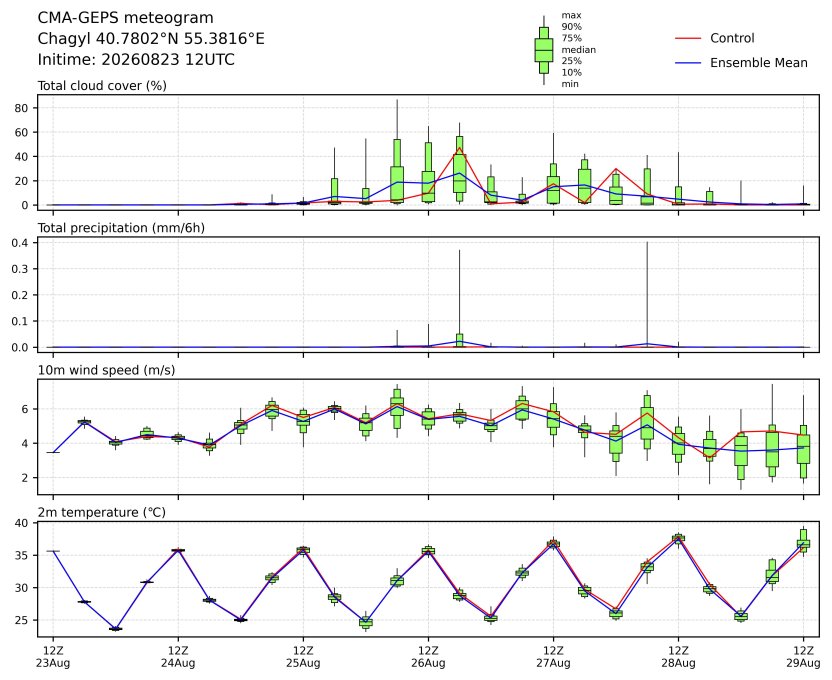Screen dimensions: 832x680
Task: Click the '12Z 26Aug' axis label
Action: coord(428,657)
